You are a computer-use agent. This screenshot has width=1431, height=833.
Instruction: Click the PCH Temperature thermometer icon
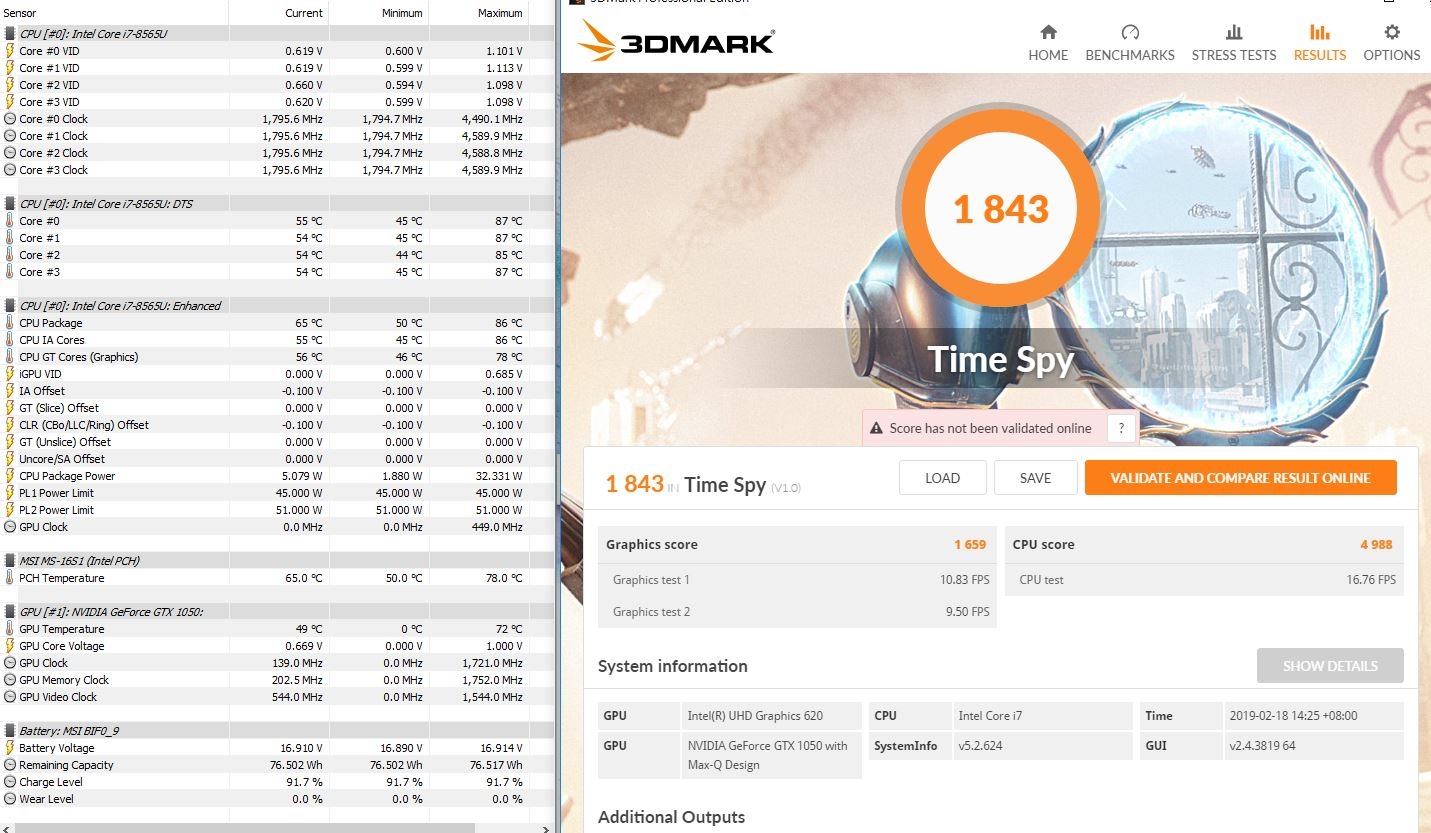[x=10, y=577]
